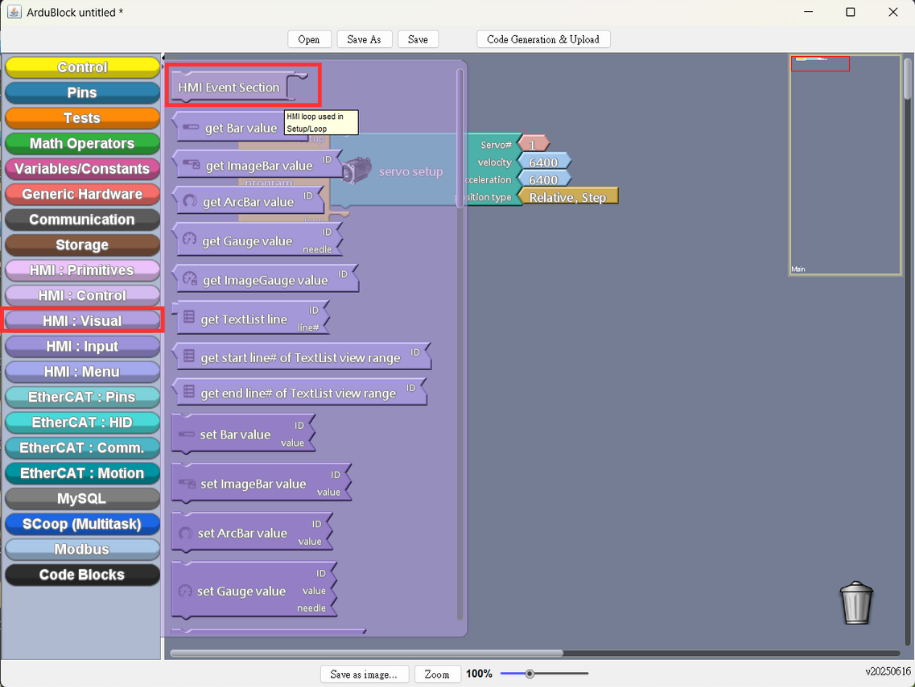
Task: Click the workspace minimap overview
Action: (x=845, y=165)
